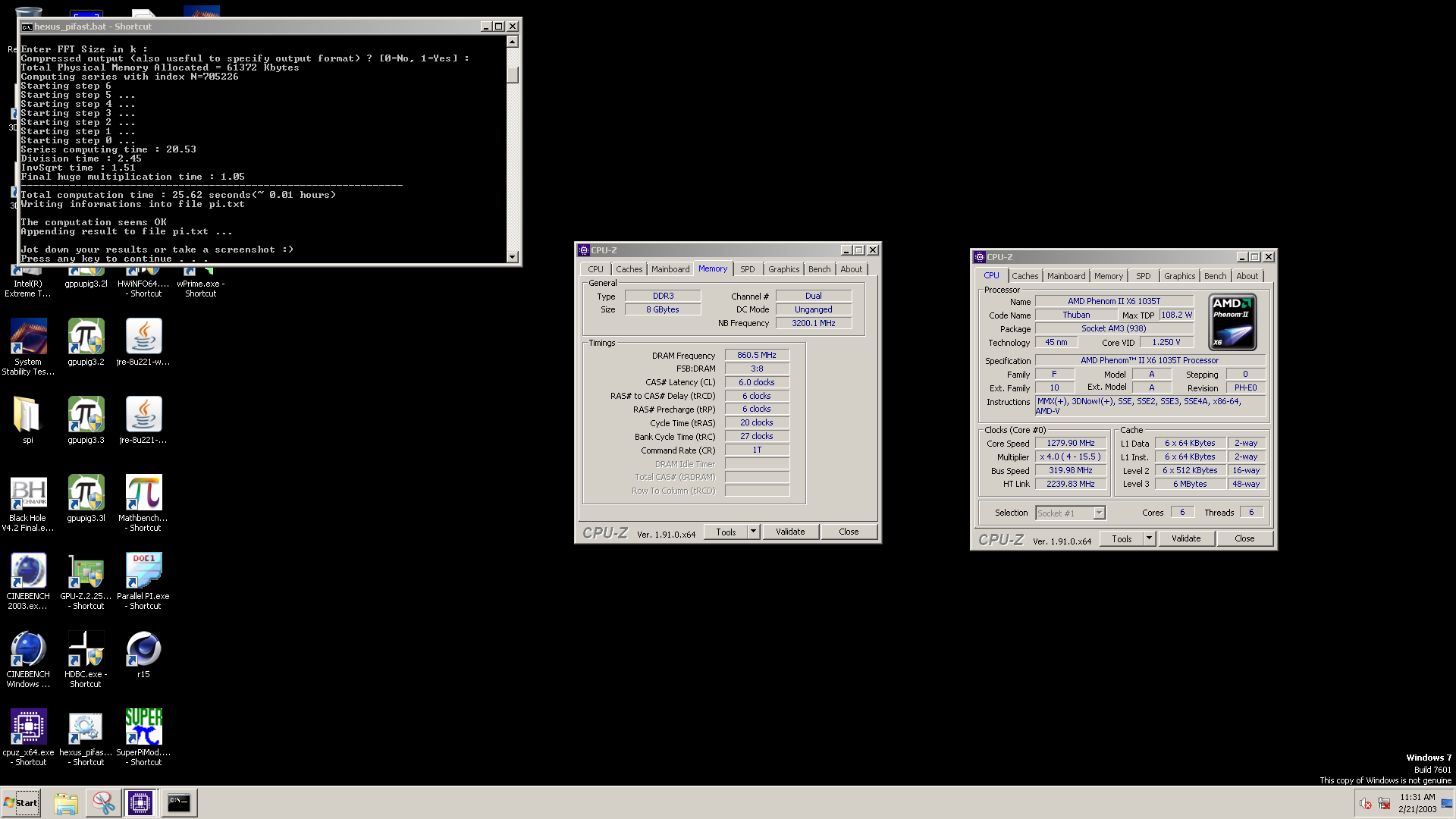Viewport: 1456px width, 819px height.
Task: Click the Start button
Action: click(x=21, y=803)
